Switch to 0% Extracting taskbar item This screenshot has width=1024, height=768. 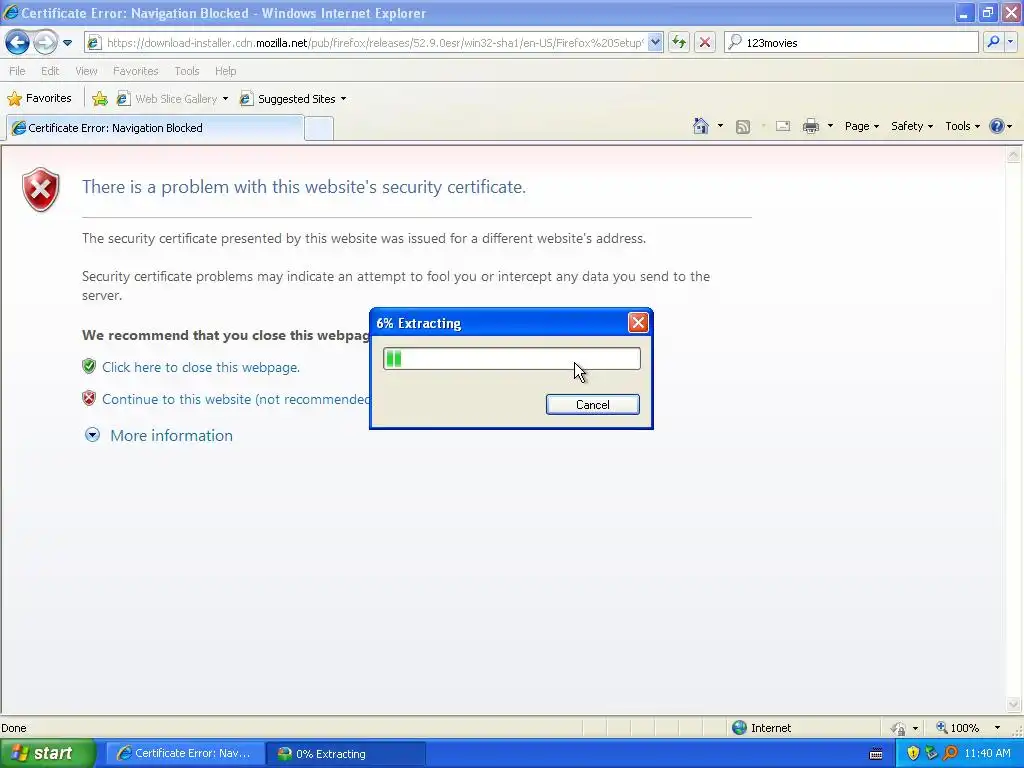pyautogui.click(x=346, y=753)
